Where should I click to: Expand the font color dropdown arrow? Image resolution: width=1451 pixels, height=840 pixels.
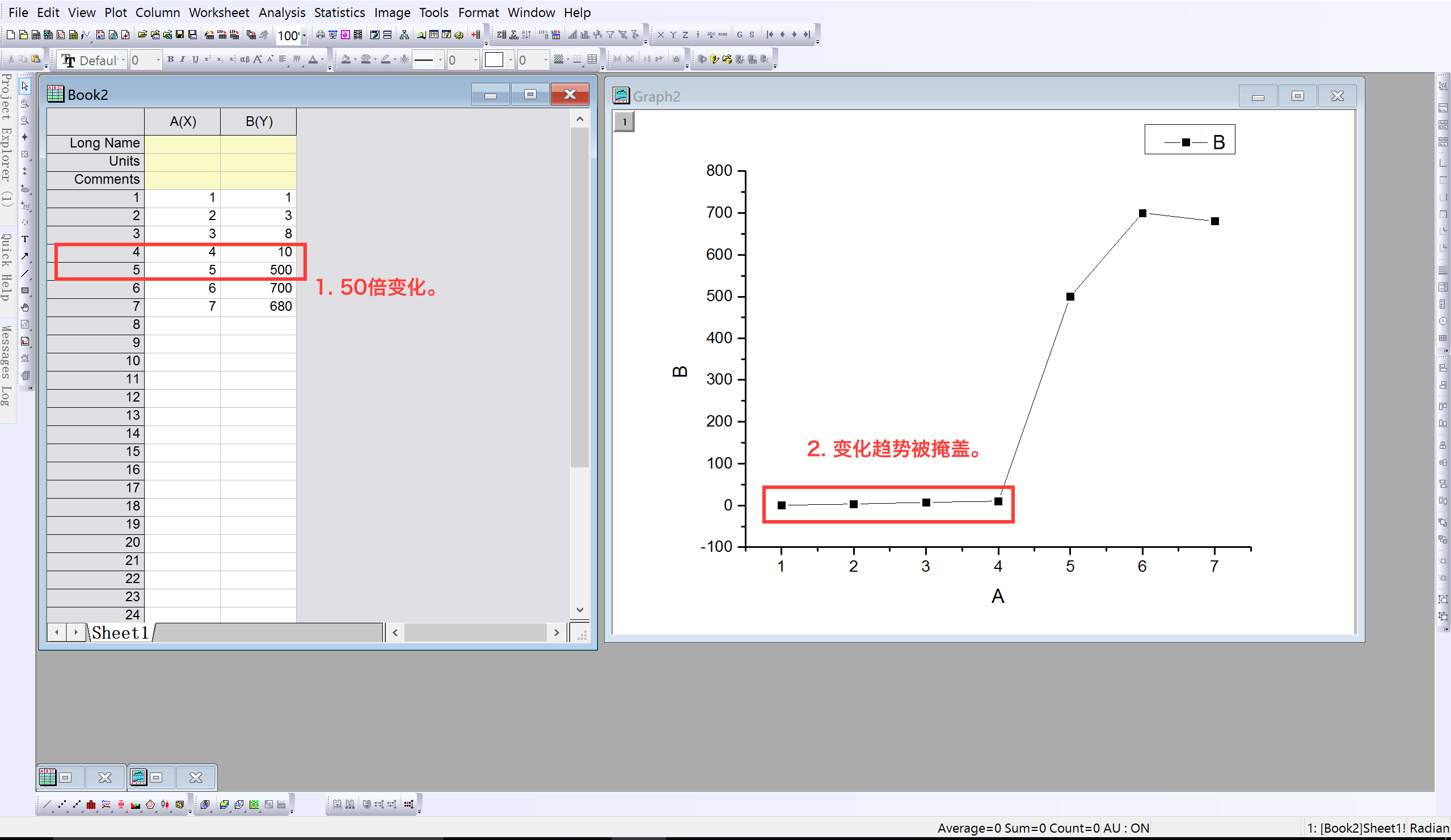(x=322, y=60)
